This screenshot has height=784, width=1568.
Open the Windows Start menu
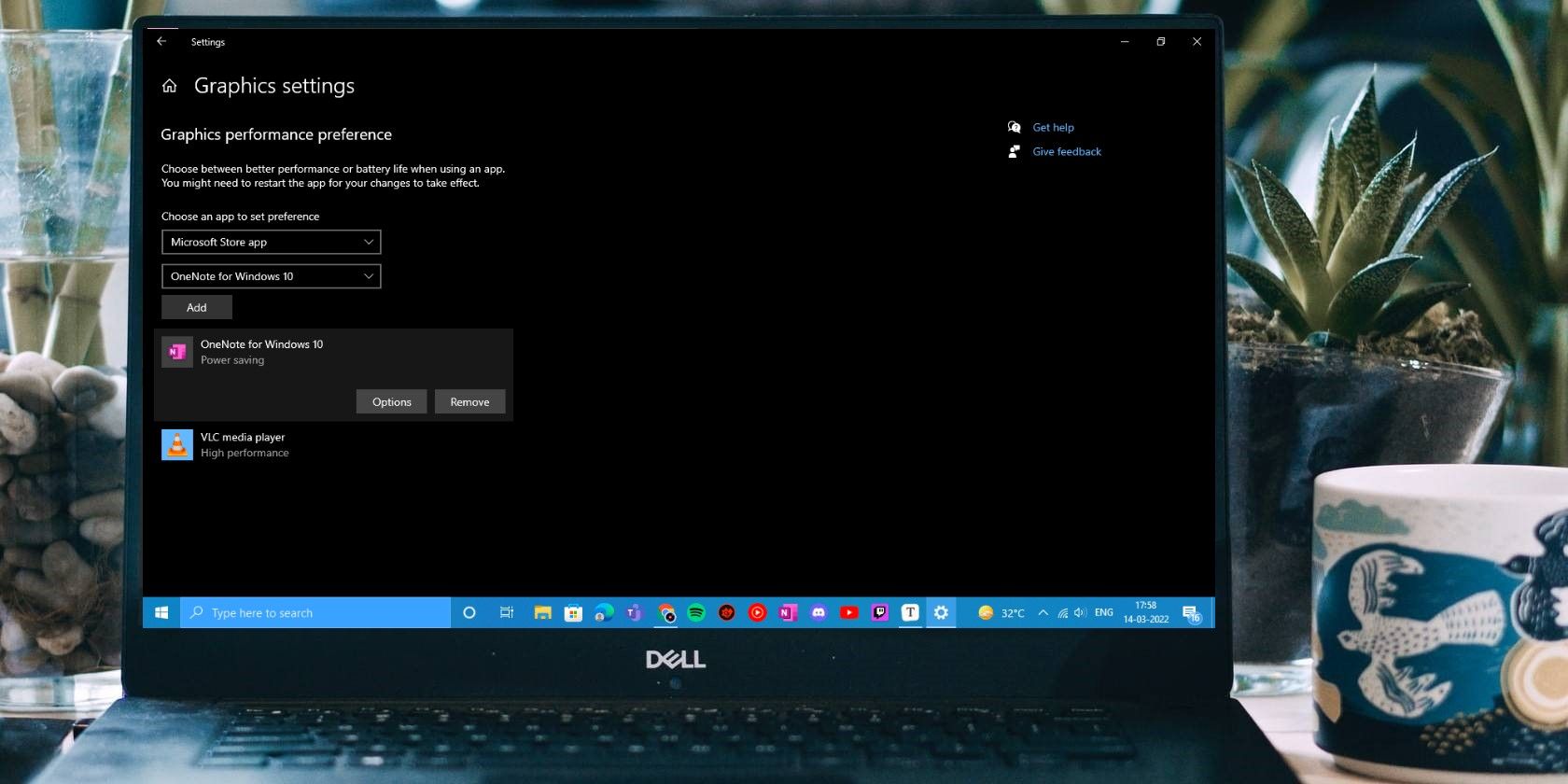(x=161, y=612)
